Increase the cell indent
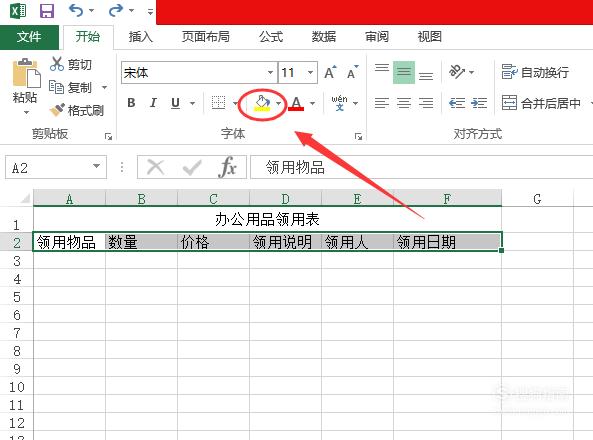The width and height of the screenshot is (593, 440). click(x=479, y=103)
